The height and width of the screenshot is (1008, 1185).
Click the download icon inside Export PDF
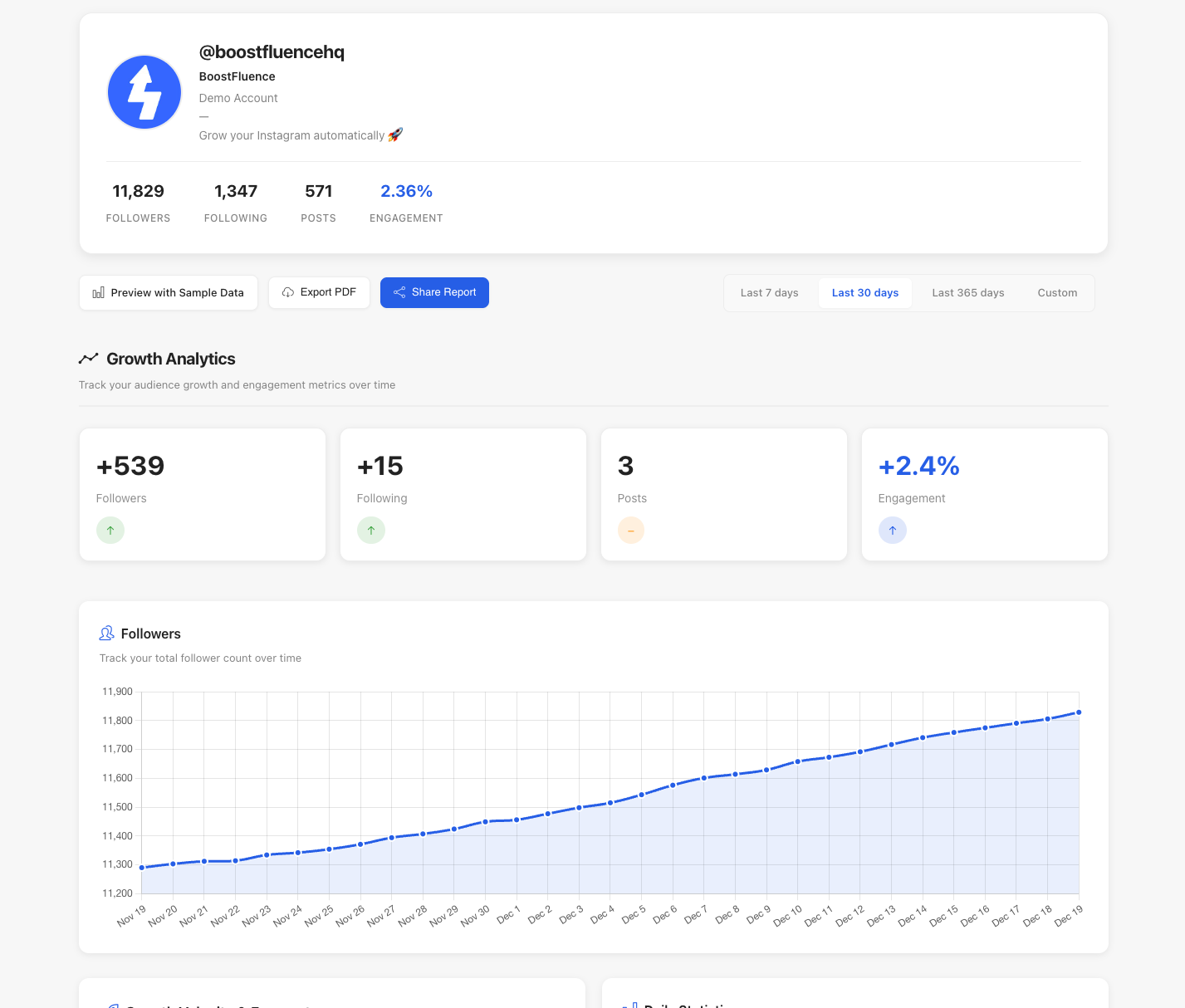287,292
